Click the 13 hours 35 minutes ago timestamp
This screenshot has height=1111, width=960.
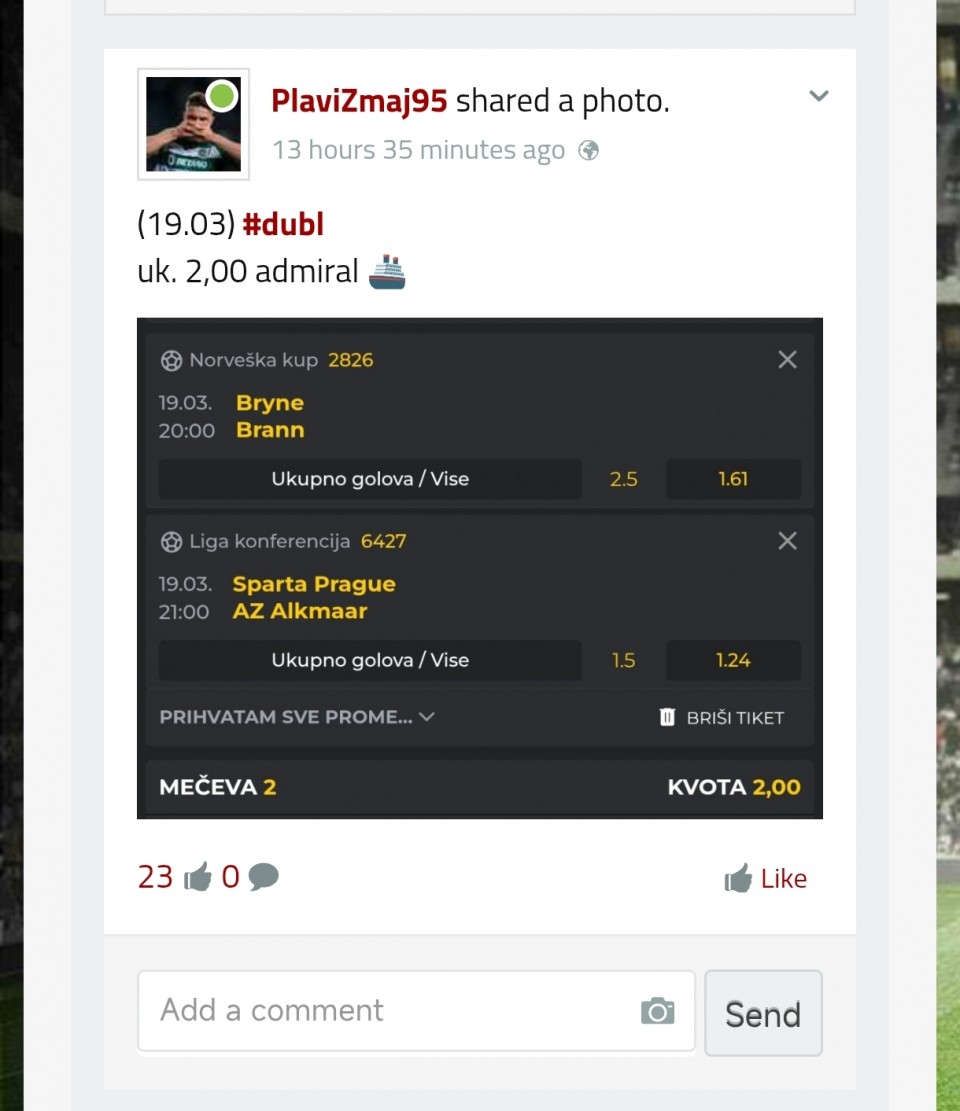pos(418,151)
